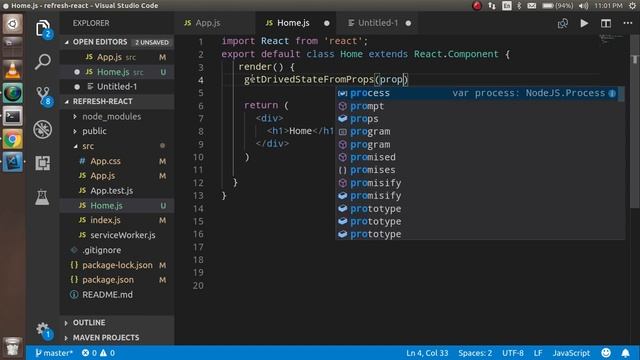Click Ln 4, Col 33 in status bar
640x360 pixels.
(427, 353)
